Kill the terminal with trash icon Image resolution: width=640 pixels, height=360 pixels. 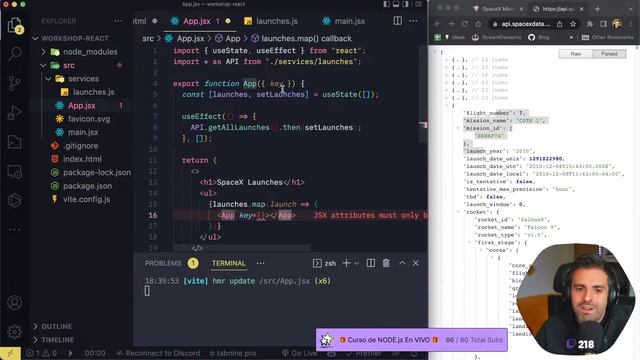386,263
